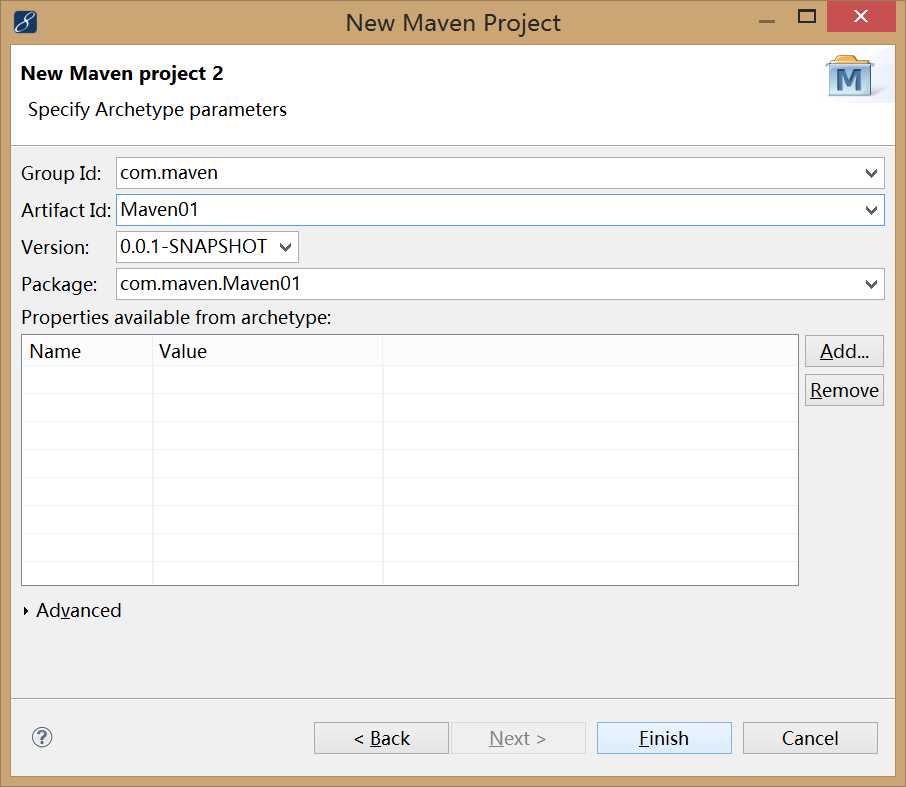
Task: Click the 0.0.1-SNAPSHOT version text
Action: point(194,247)
